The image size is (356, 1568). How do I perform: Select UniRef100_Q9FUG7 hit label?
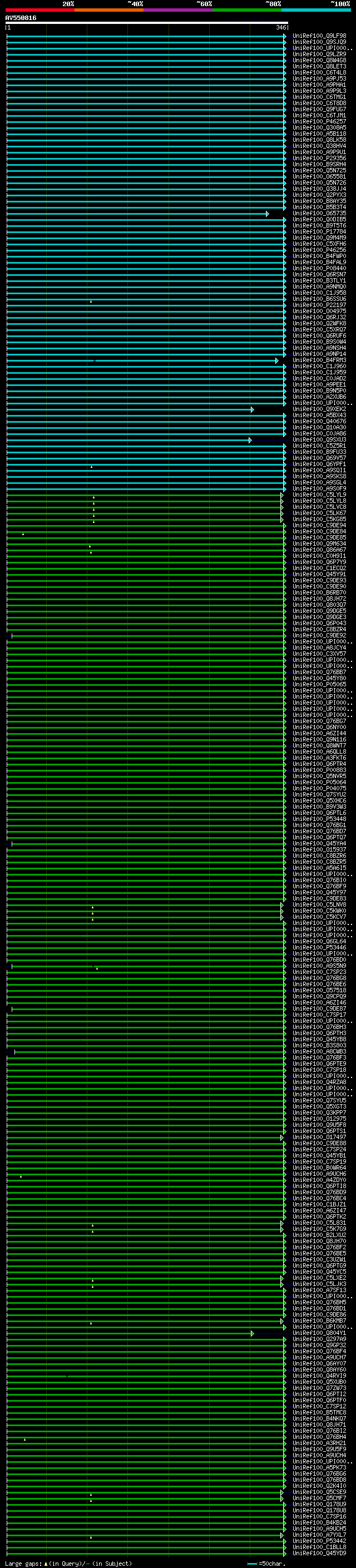(319, 110)
